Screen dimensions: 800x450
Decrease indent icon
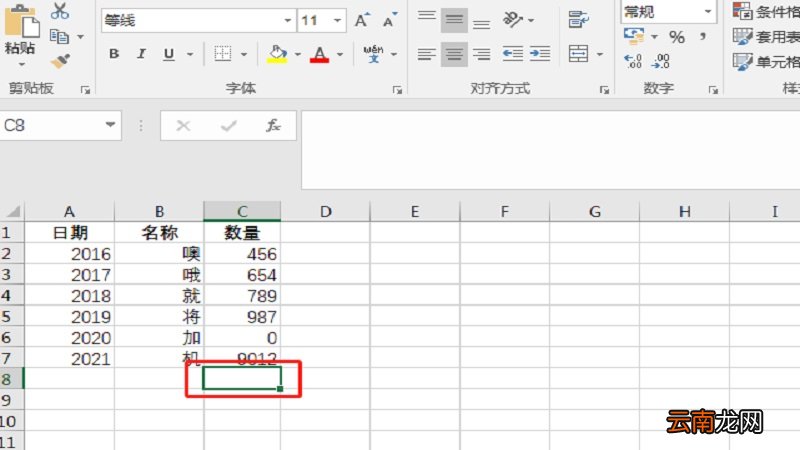[513, 54]
